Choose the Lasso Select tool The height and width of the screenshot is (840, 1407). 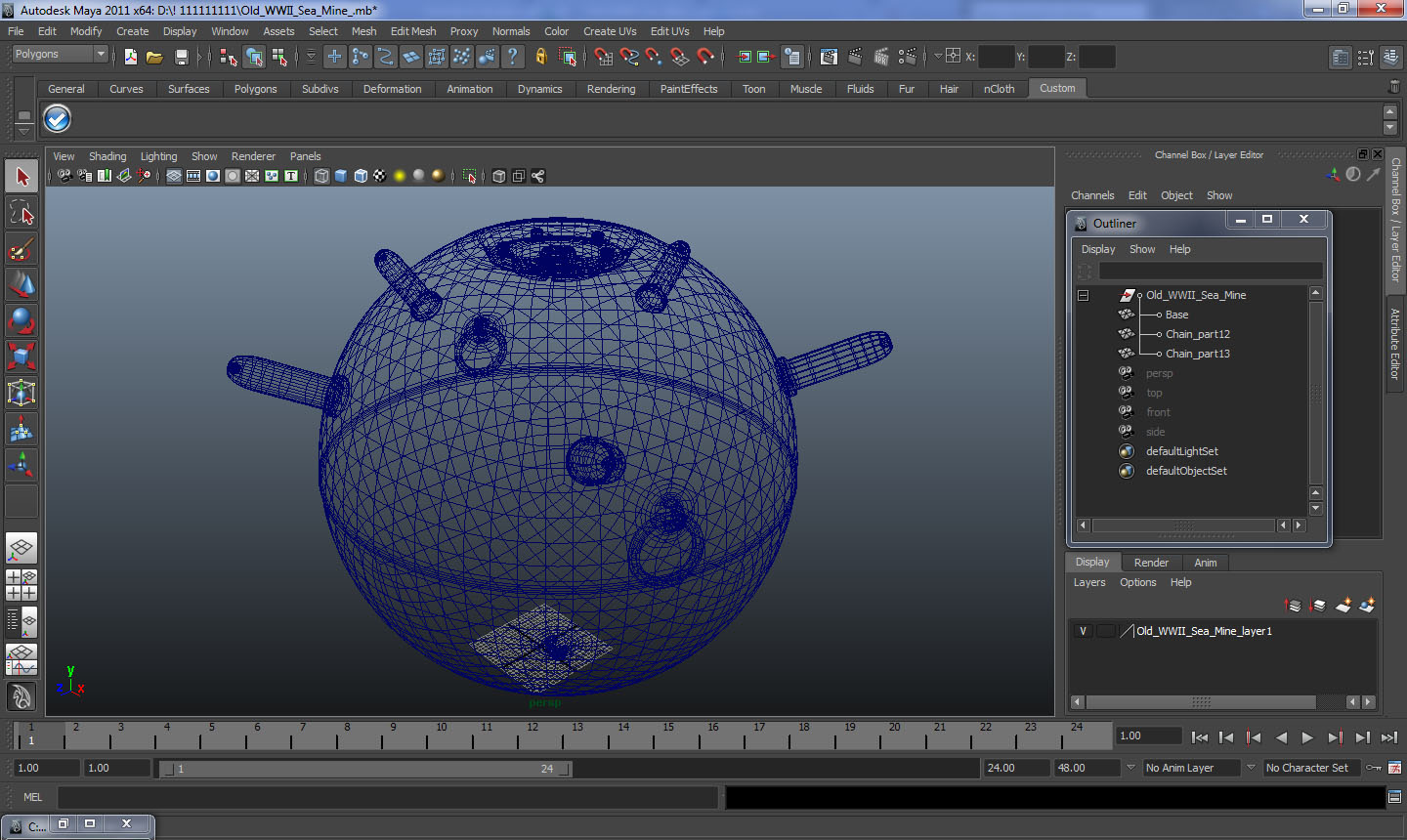pos(21,213)
